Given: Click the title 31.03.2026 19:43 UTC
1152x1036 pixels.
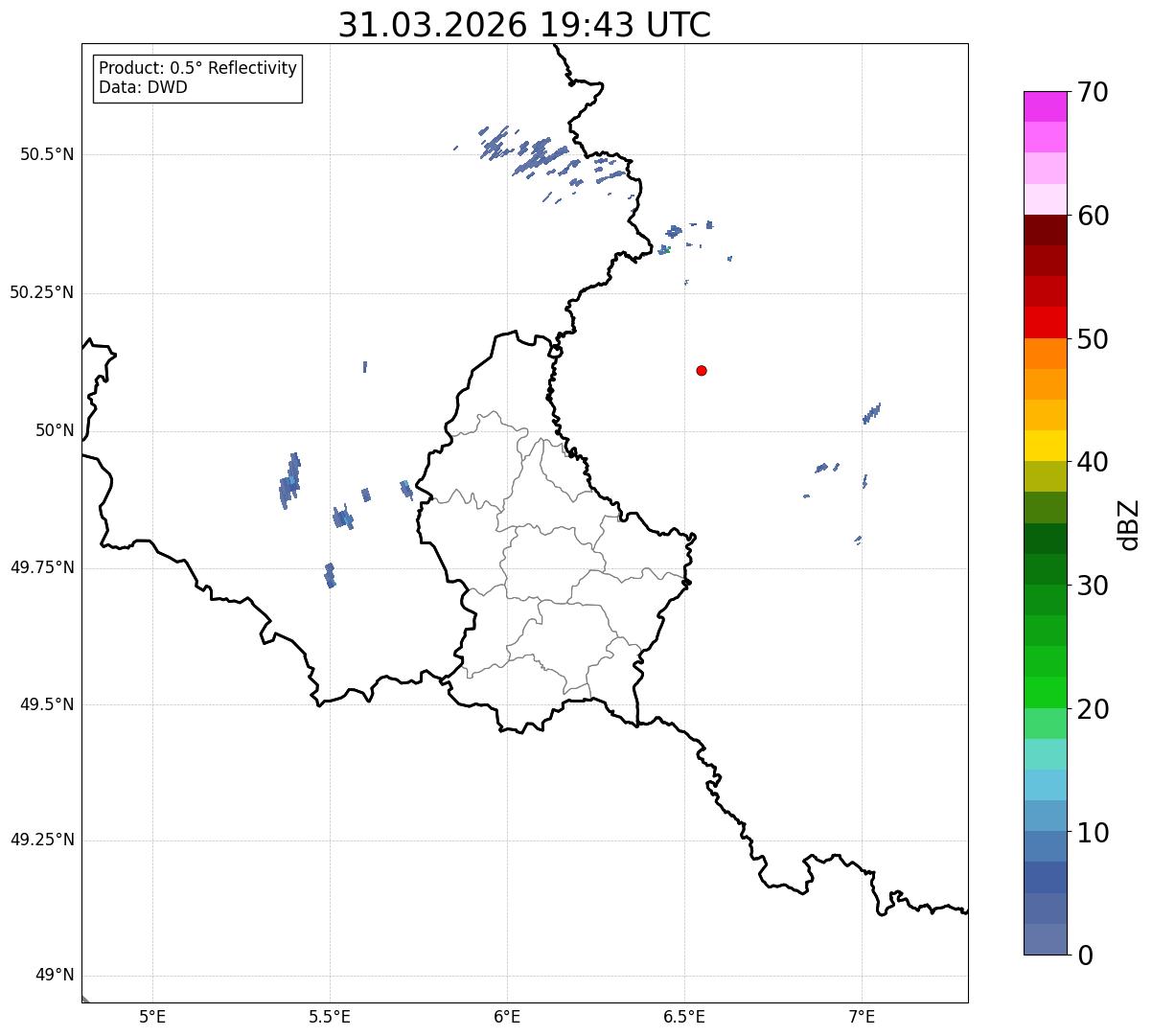Looking at the screenshot, I should tap(524, 25).
